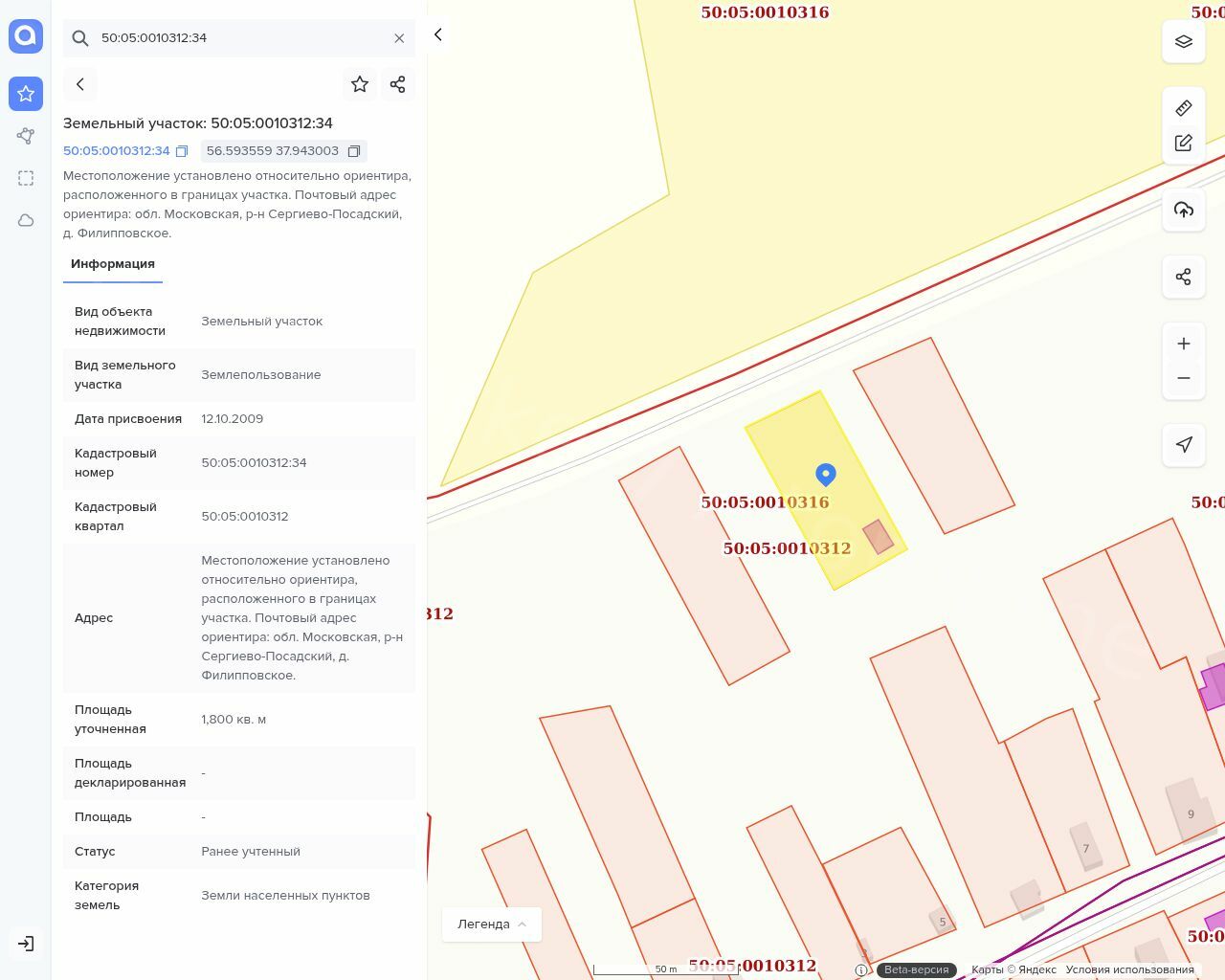Collapse the left info panel
Image resolution: width=1225 pixels, height=980 pixels.
pyautogui.click(x=438, y=35)
